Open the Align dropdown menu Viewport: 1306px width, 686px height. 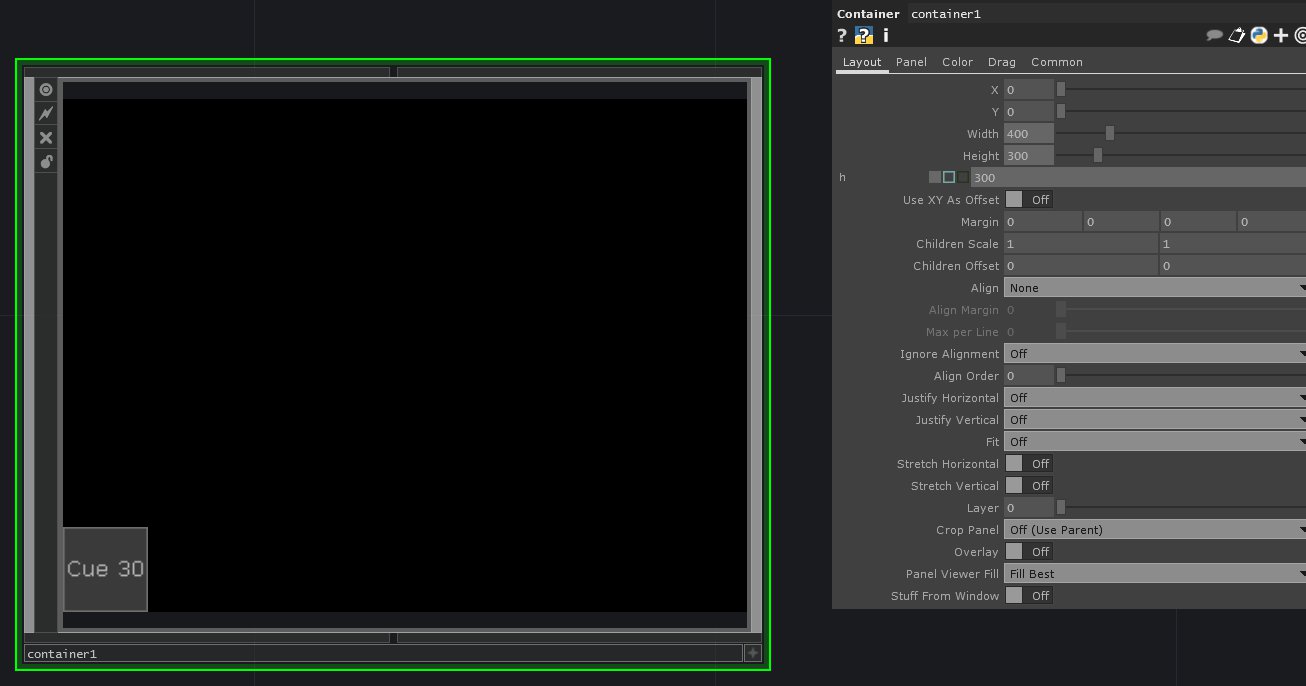(x=1154, y=288)
